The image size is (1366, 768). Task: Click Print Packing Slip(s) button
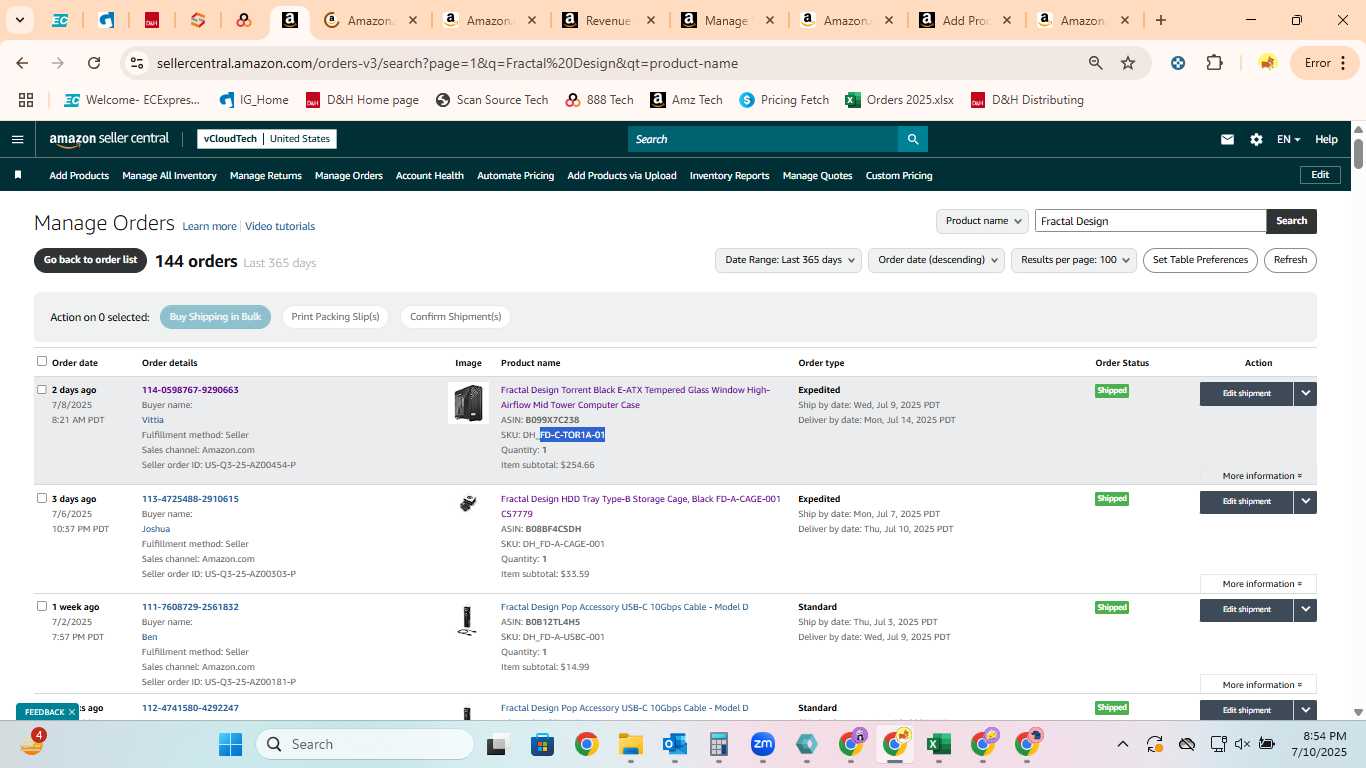point(336,317)
